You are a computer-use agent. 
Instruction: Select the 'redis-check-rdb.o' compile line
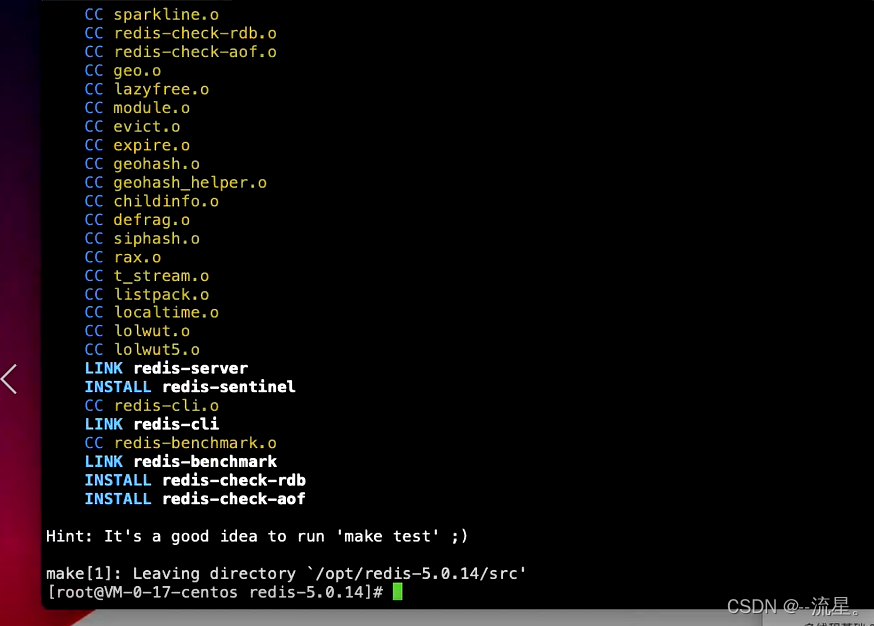coord(181,33)
